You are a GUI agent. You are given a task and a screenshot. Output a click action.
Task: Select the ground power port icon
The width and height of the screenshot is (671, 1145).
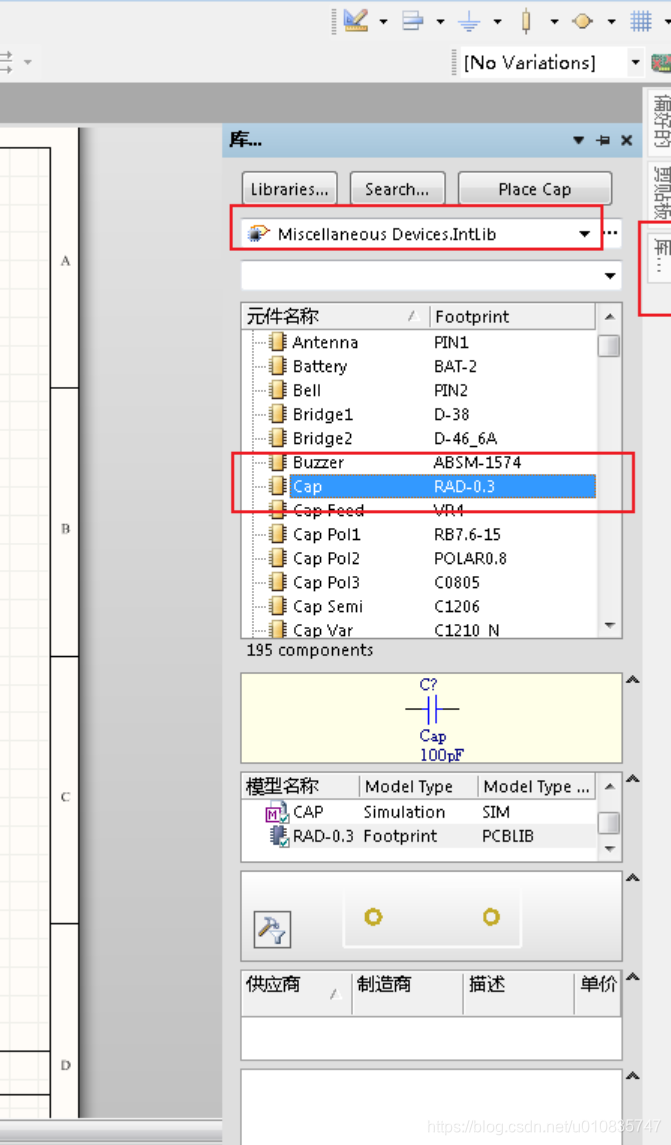pos(469,20)
